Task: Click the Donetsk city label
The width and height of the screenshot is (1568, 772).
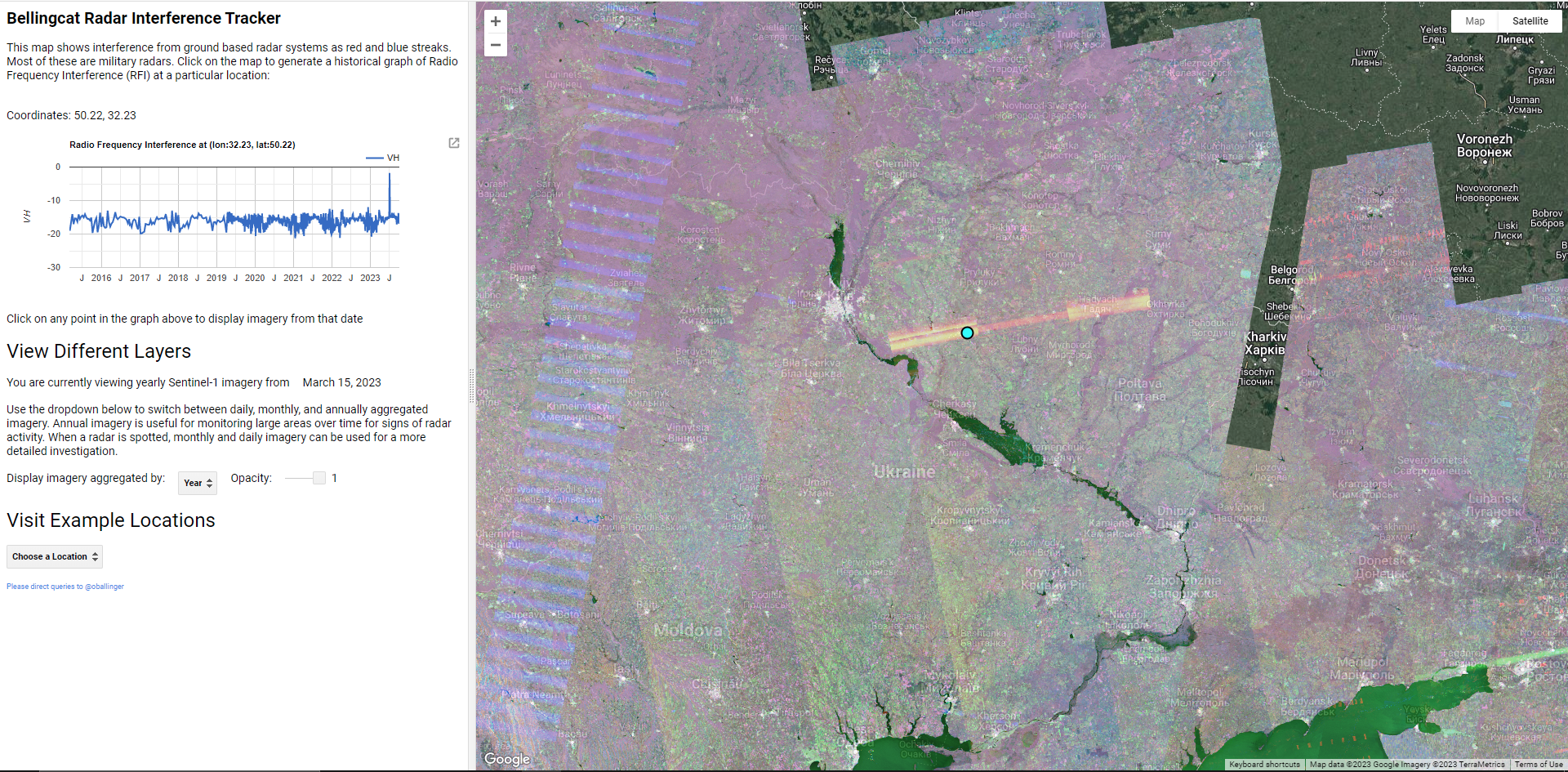Action: (x=1382, y=567)
